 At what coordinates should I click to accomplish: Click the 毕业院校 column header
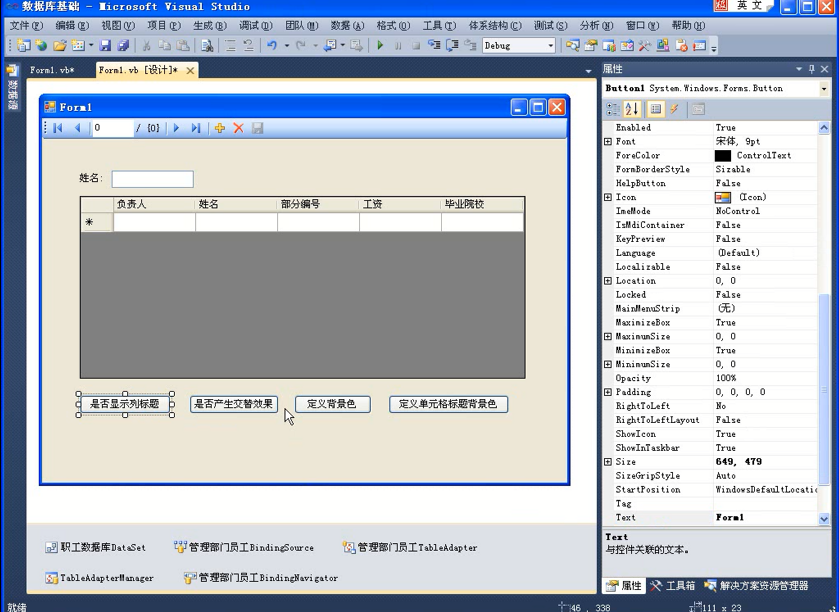pyautogui.click(x=482, y=204)
